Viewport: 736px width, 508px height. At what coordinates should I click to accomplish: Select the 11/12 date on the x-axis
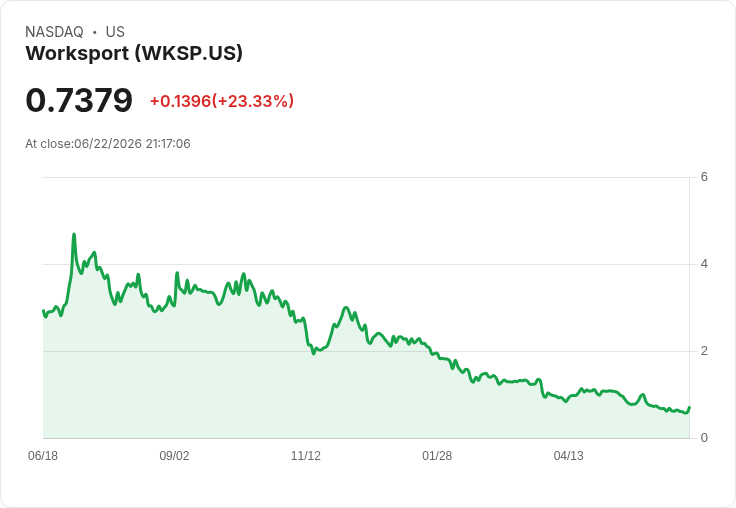point(306,455)
